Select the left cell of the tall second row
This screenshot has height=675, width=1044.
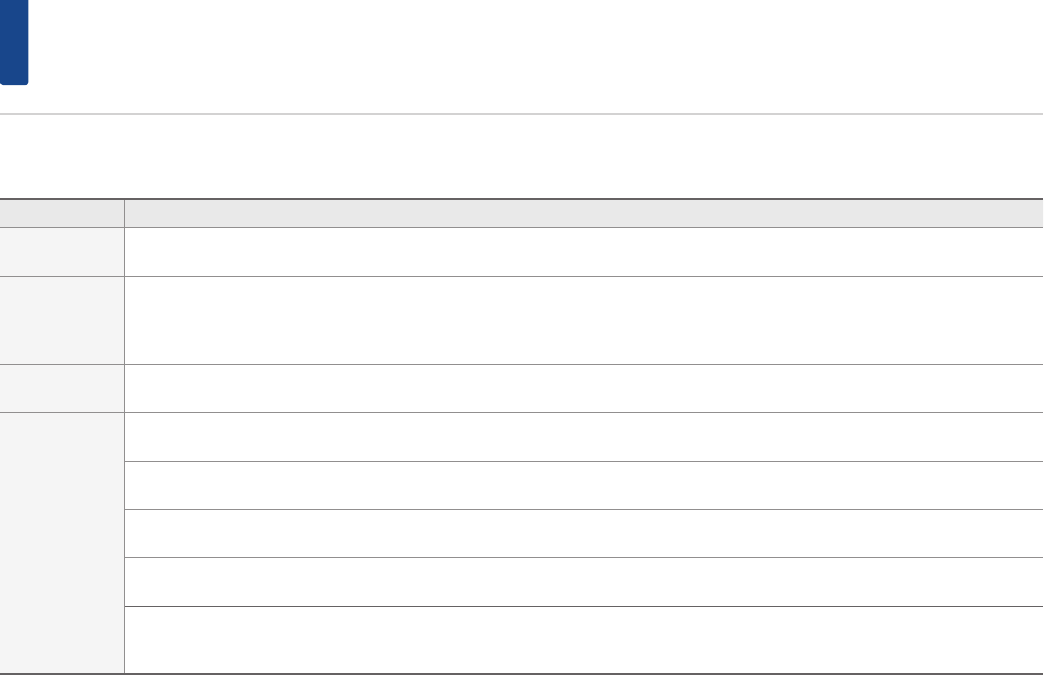pos(62,320)
